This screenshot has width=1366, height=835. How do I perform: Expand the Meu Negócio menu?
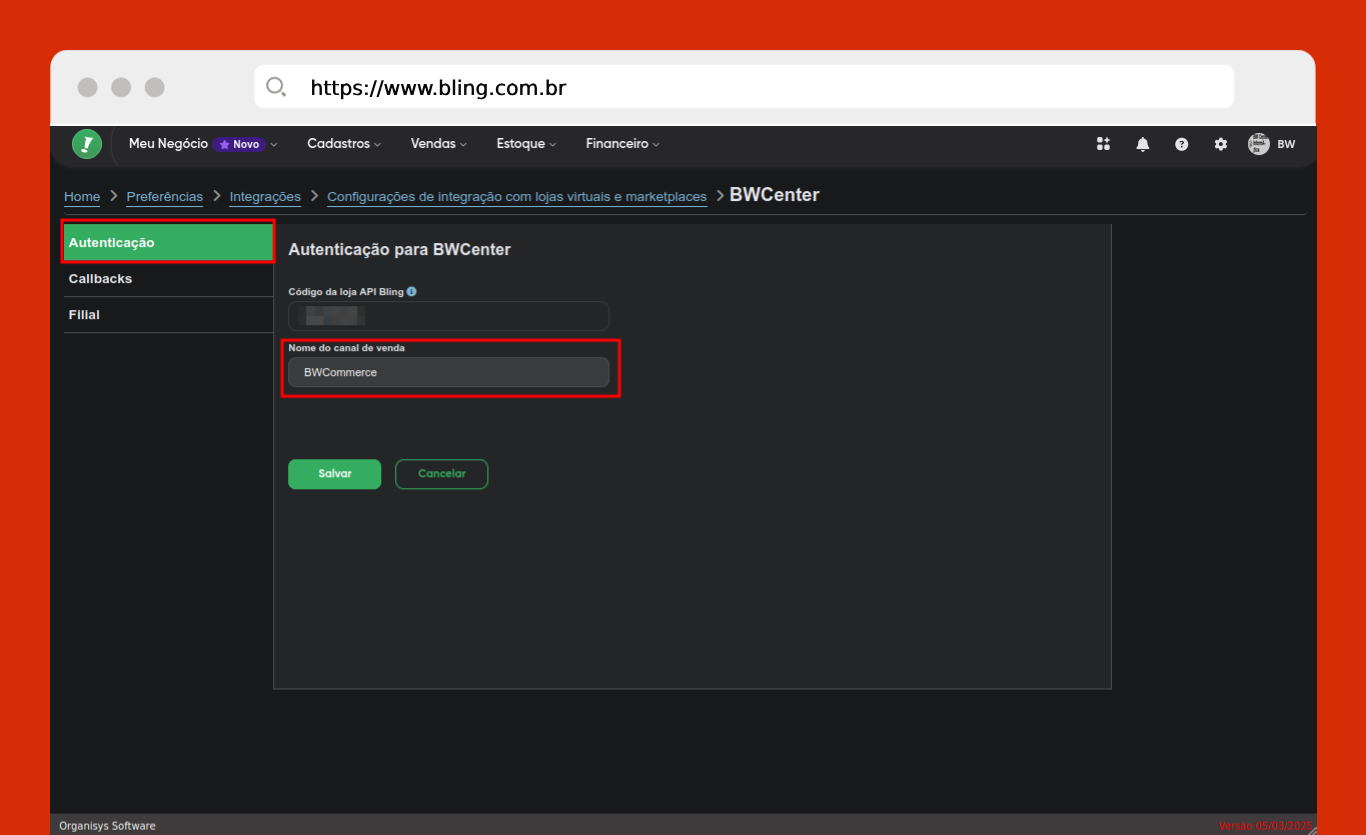point(203,144)
